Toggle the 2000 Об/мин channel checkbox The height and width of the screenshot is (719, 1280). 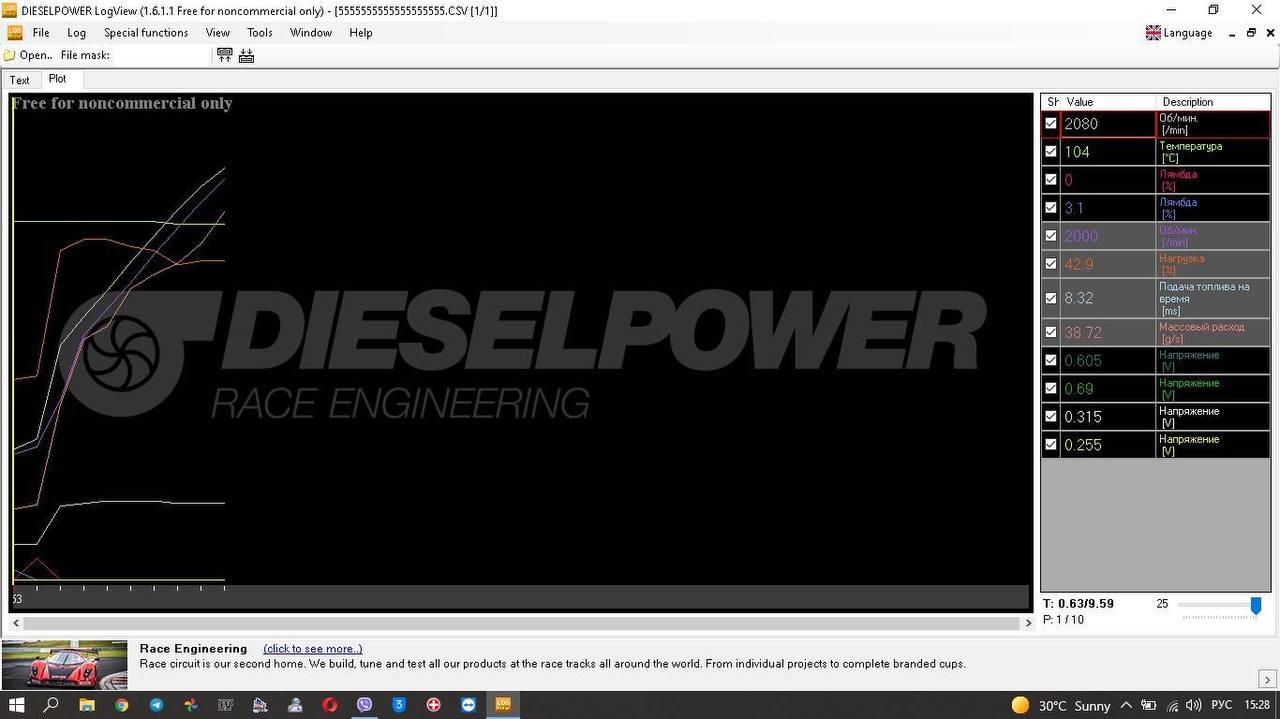1051,236
